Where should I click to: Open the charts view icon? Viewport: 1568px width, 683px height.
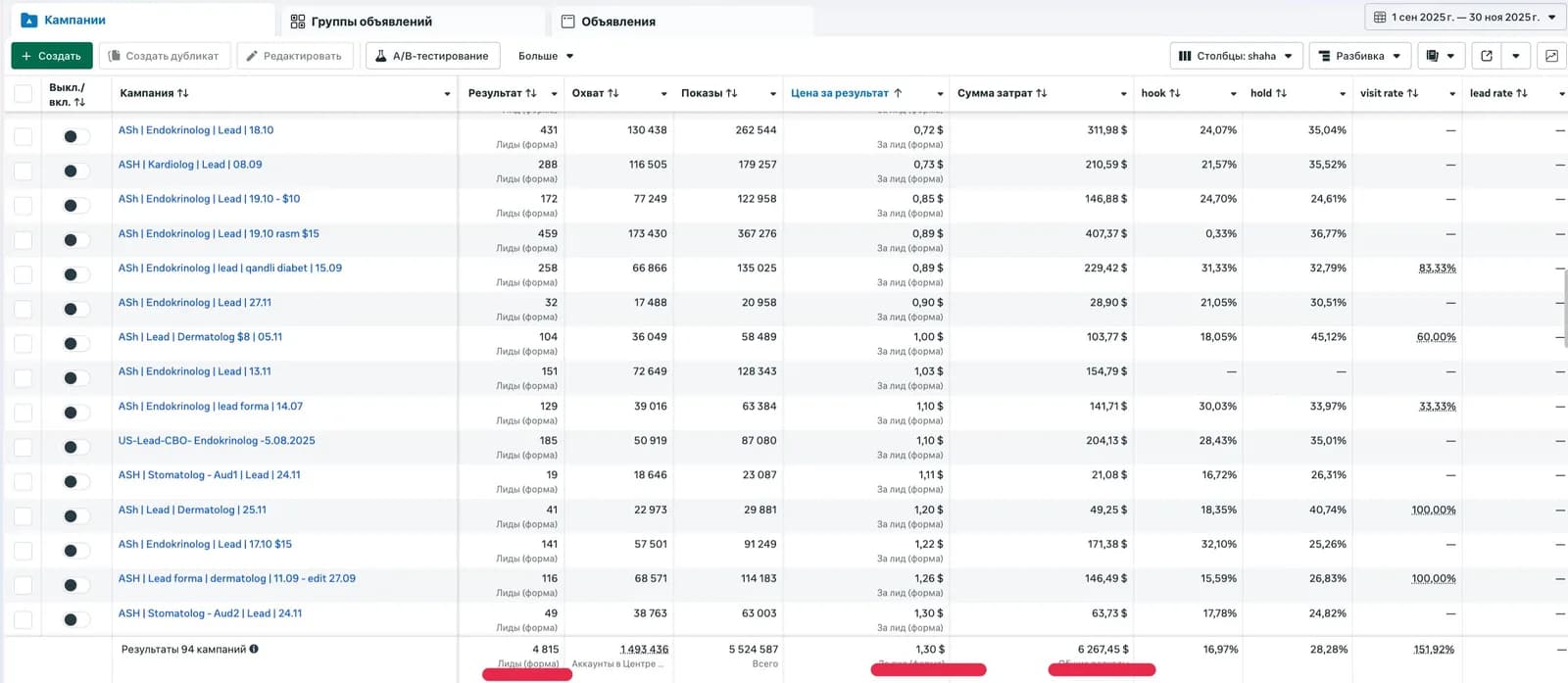pos(1551,56)
